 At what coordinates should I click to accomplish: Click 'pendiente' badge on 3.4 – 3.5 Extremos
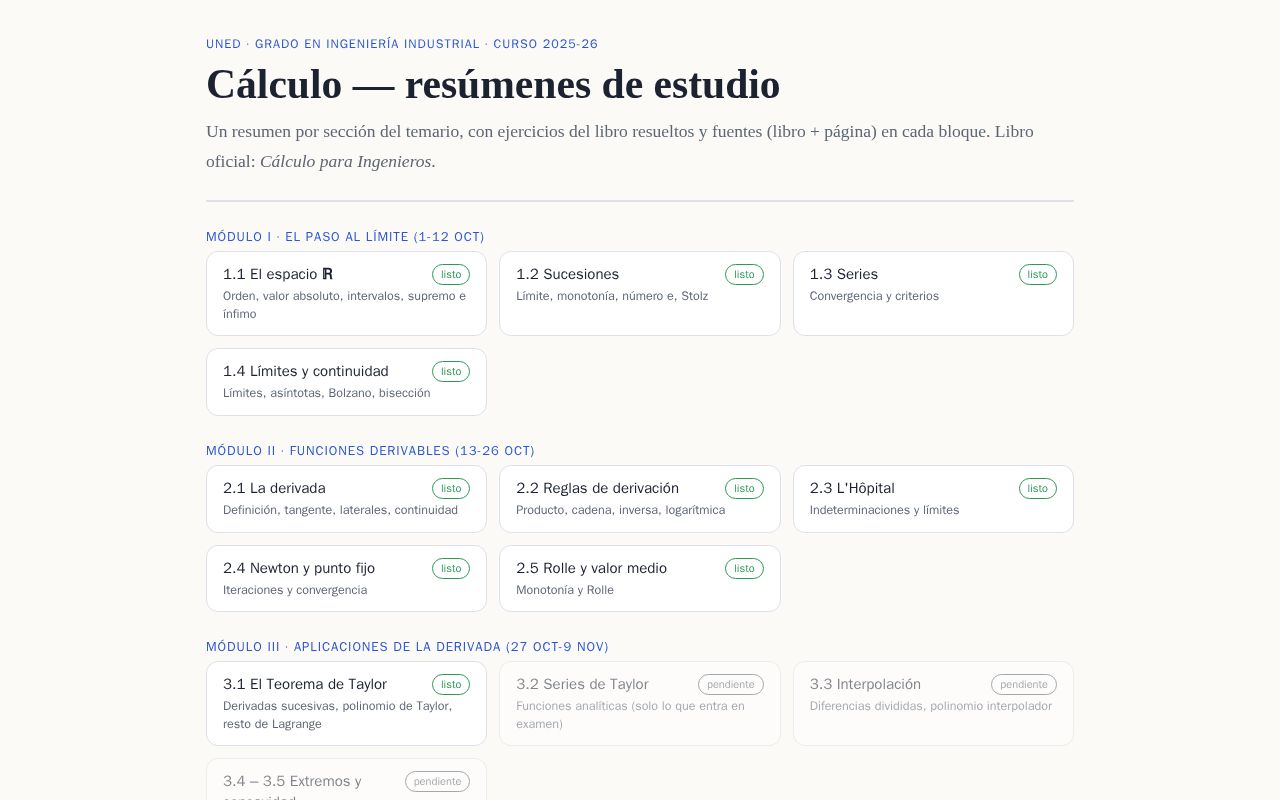click(x=437, y=781)
